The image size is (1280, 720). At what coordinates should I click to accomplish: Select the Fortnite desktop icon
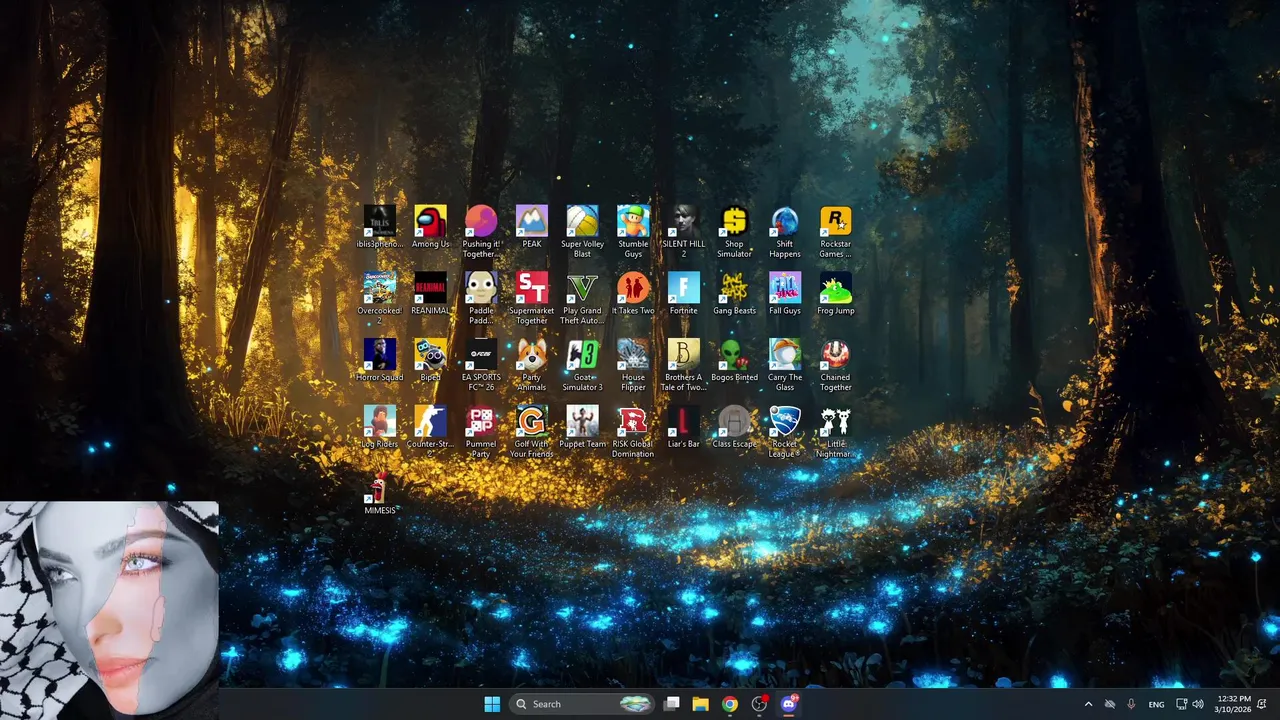[684, 294]
